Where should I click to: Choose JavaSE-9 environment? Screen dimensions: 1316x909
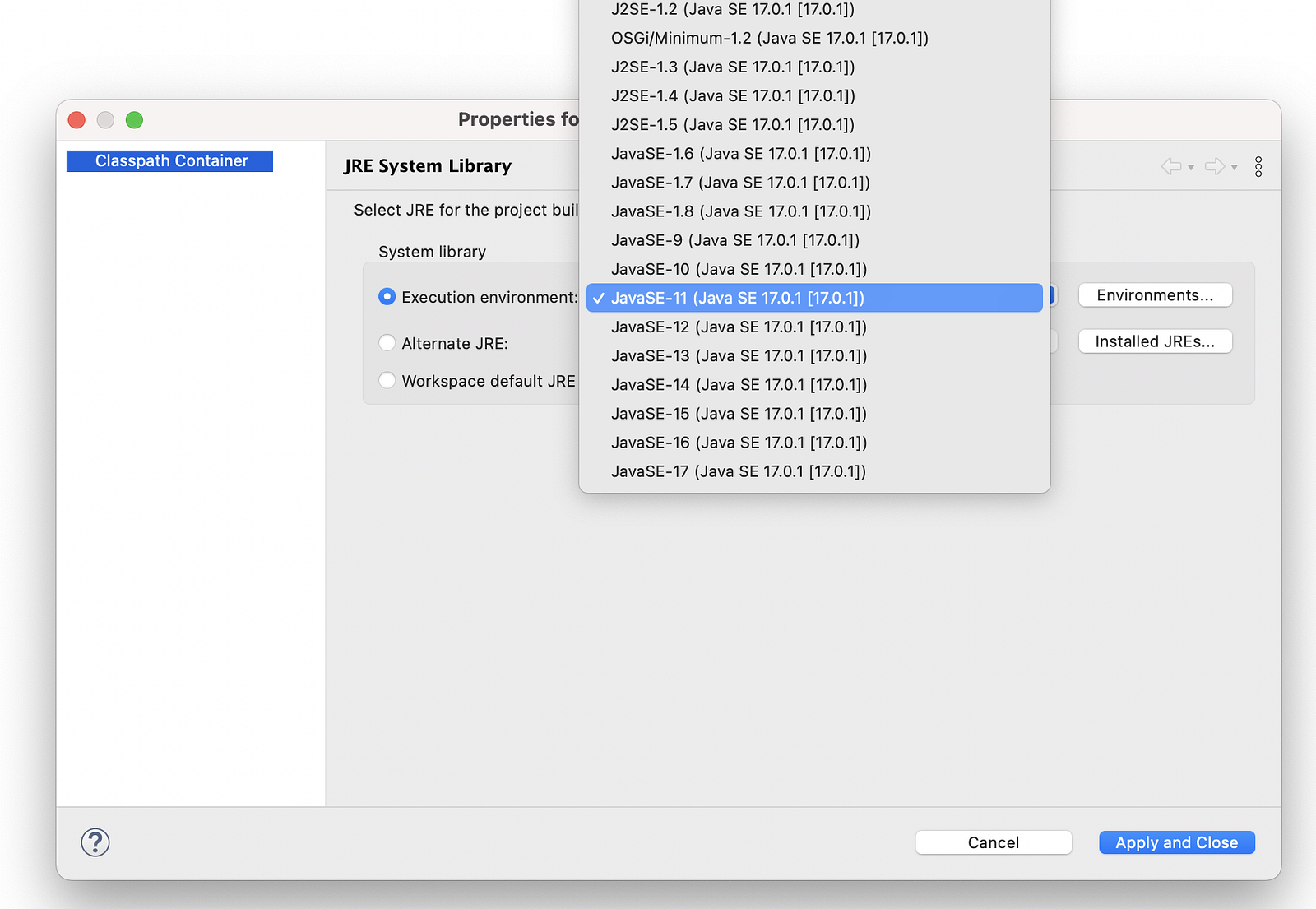click(x=814, y=240)
